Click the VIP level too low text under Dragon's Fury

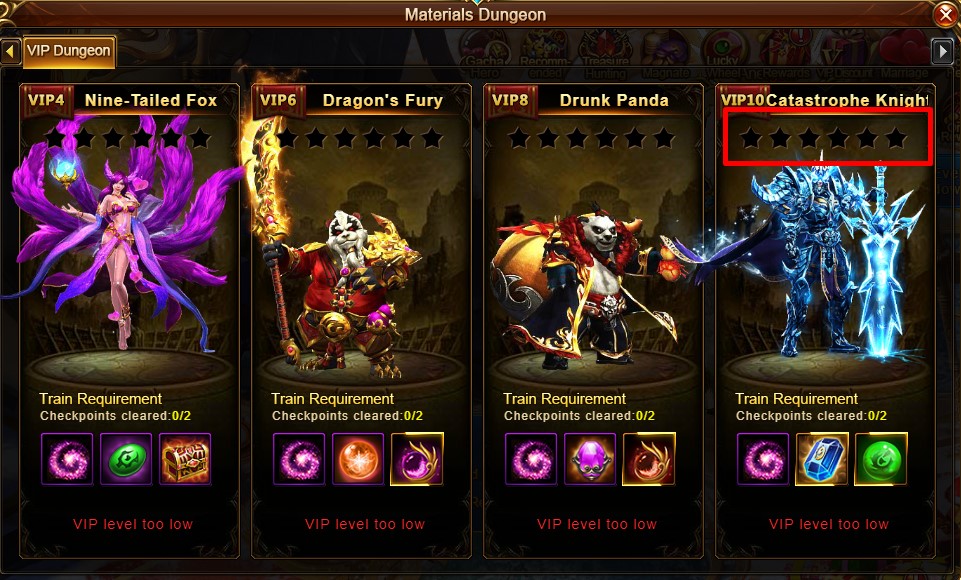[x=365, y=524]
